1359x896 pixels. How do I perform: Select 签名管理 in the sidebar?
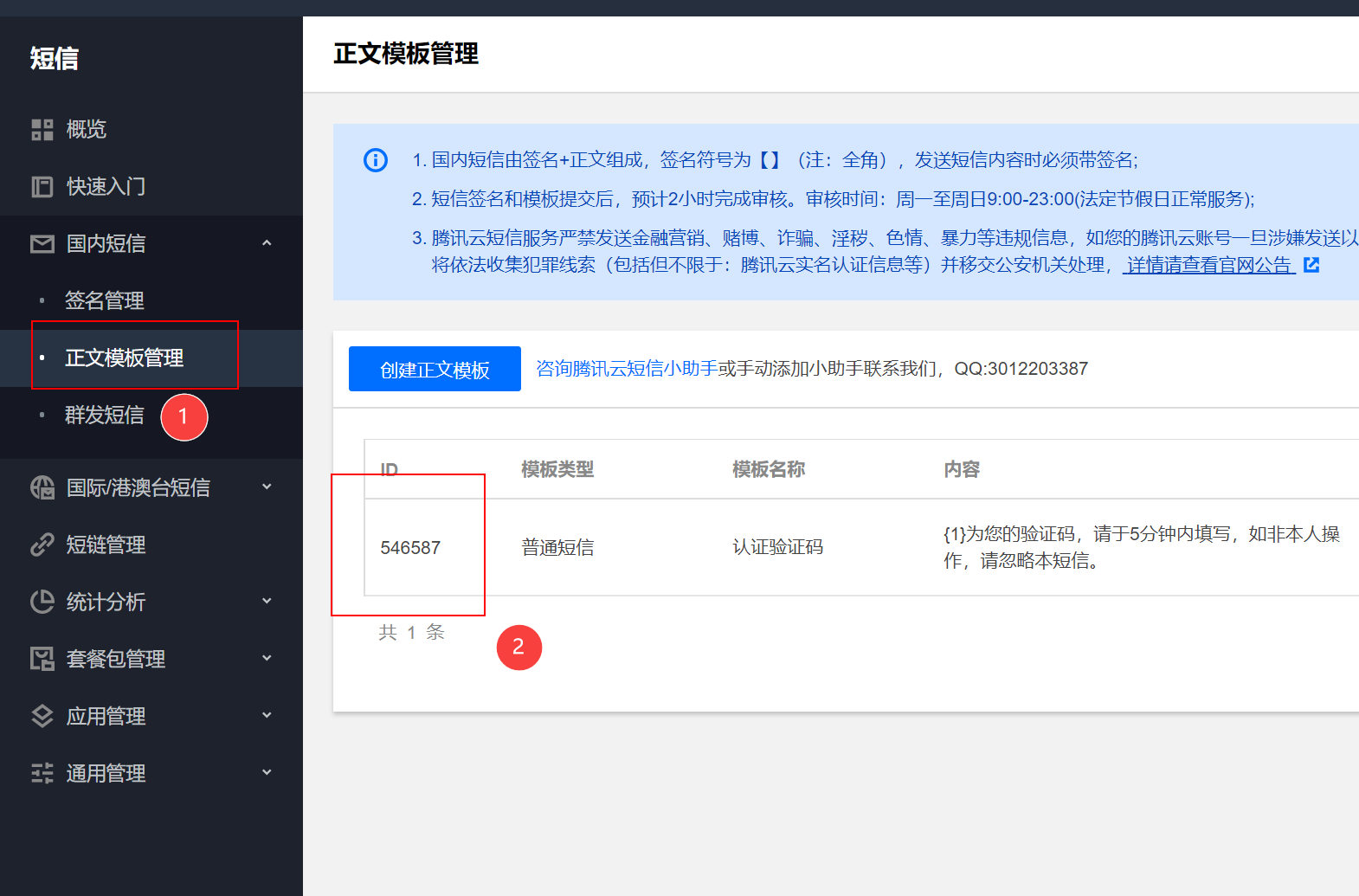(151, 301)
